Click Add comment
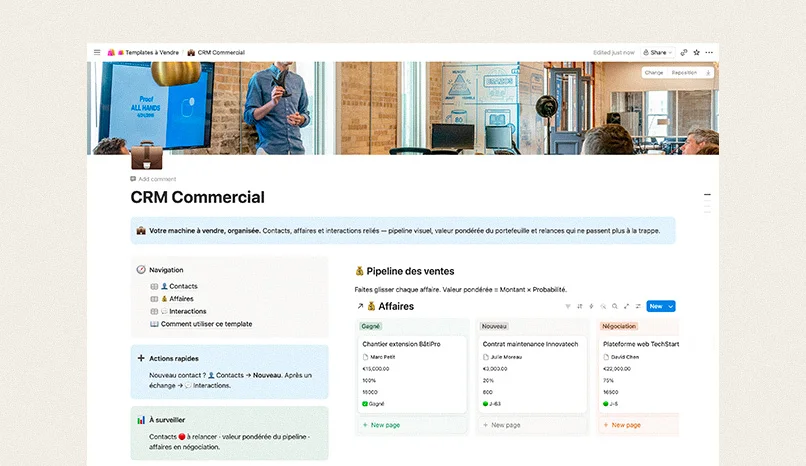Image resolution: width=806 pixels, height=466 pixels. 153,179
